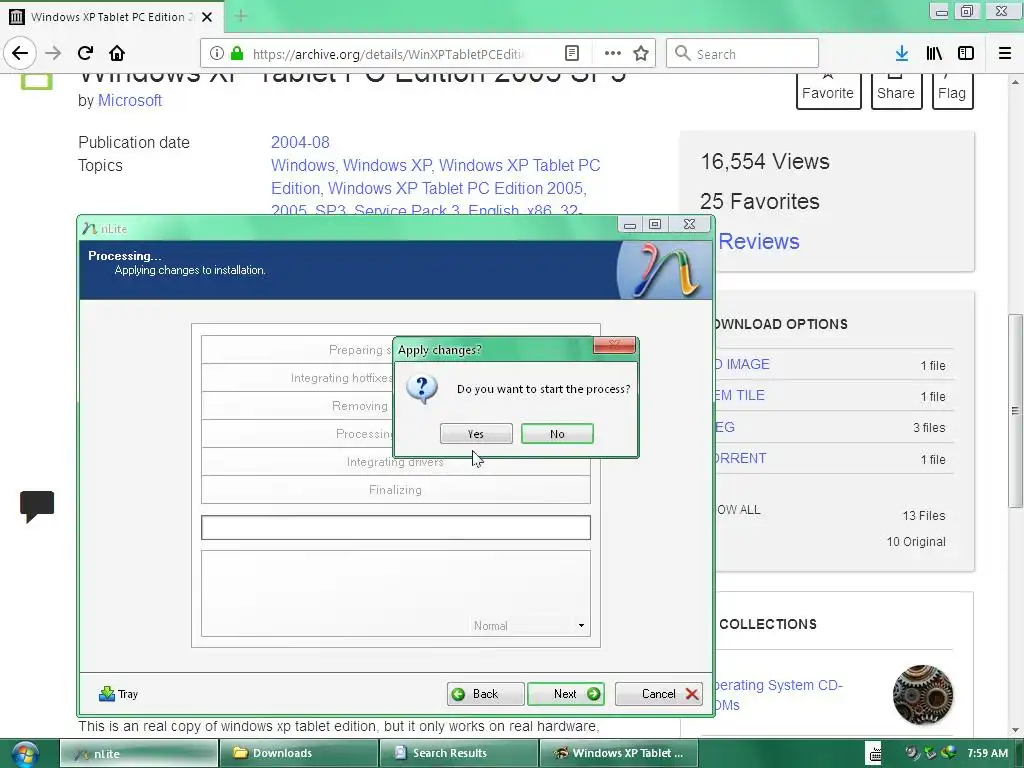This screenshot has height=768, width=1024.
Task: Bookmark this page with star icon
Action: point(641,54)
